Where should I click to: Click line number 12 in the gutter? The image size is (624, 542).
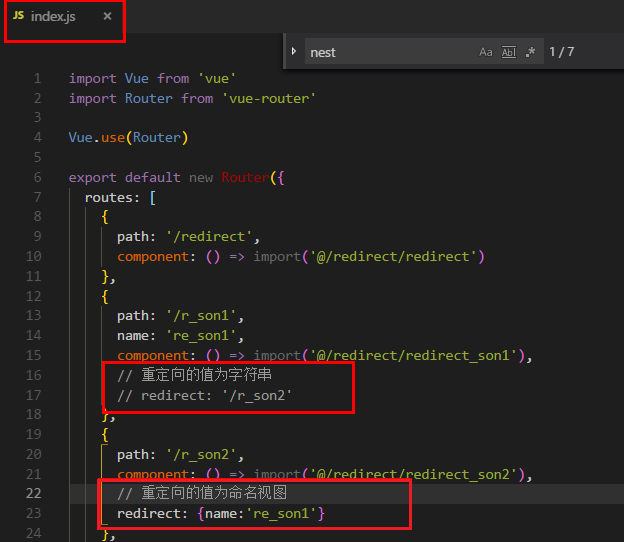tap(34, 296)
